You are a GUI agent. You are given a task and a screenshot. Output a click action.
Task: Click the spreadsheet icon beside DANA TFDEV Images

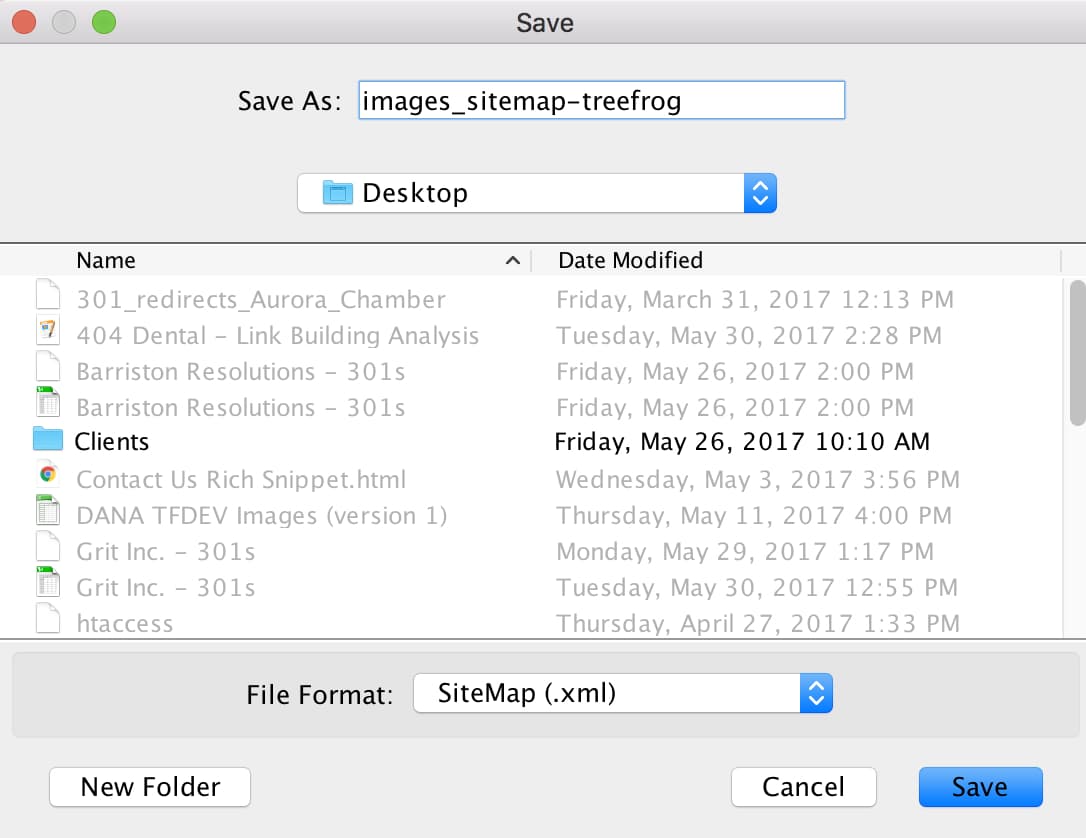tap(48, 510)
